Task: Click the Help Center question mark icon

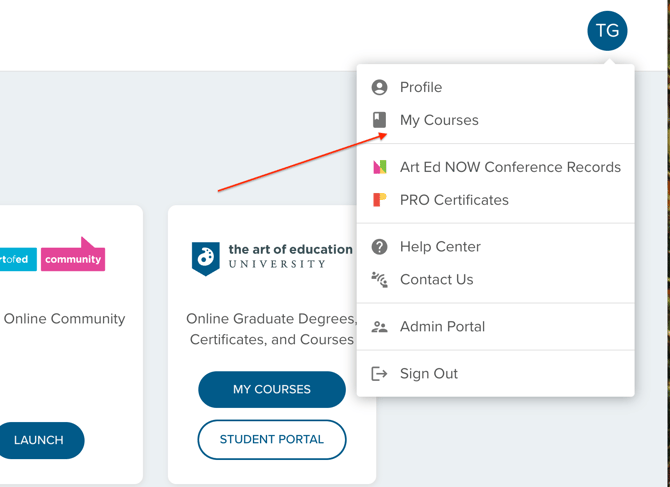Action: pos(379,247)
